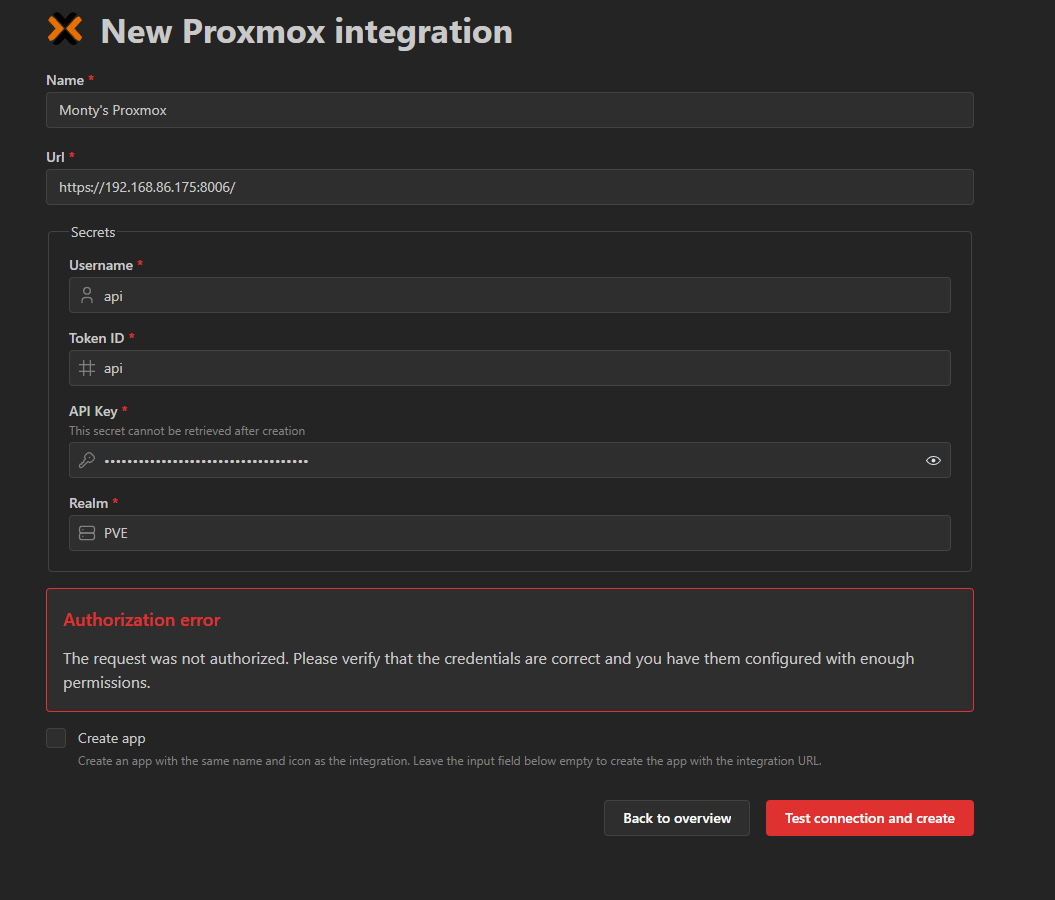Show the API Key with eye icon
Screen dimensions: 1055x900
pyautogui.click(x=933, y=460)
